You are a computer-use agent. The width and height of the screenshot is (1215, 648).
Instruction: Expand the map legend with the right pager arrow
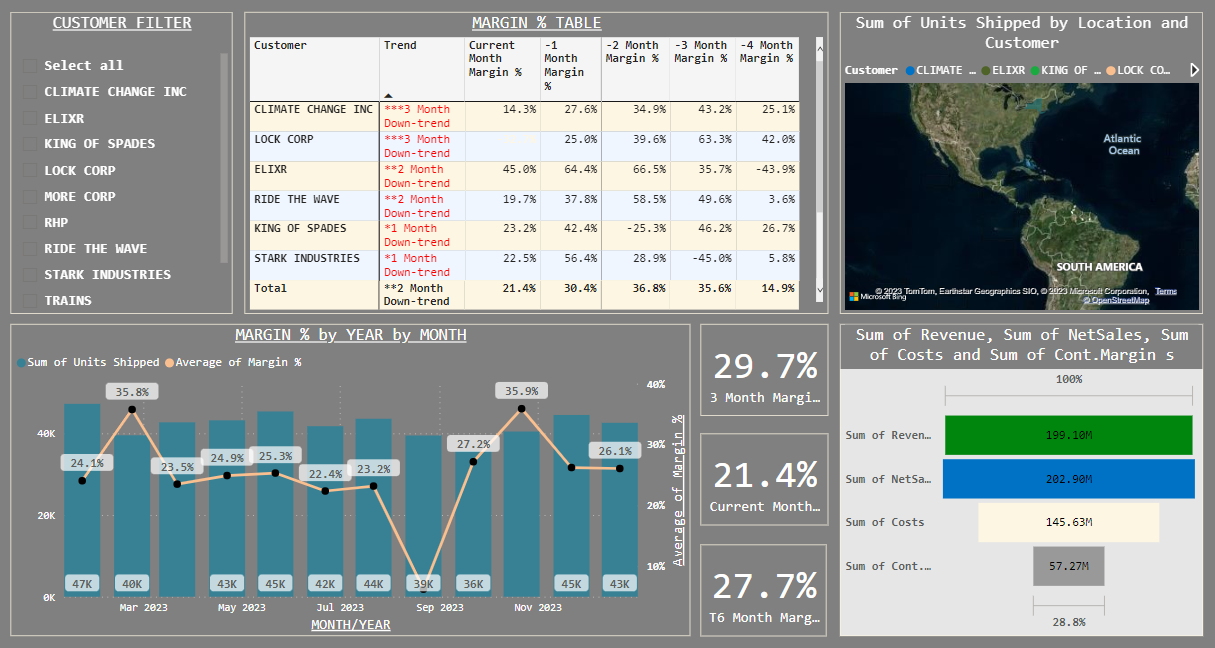point(1195,70)
